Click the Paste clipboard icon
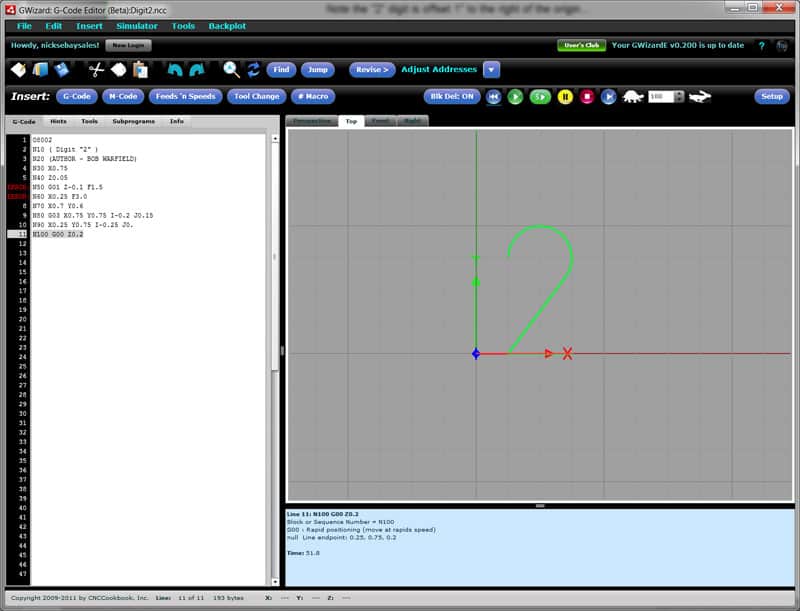This screenshot has width=800, height=611. 139,69
